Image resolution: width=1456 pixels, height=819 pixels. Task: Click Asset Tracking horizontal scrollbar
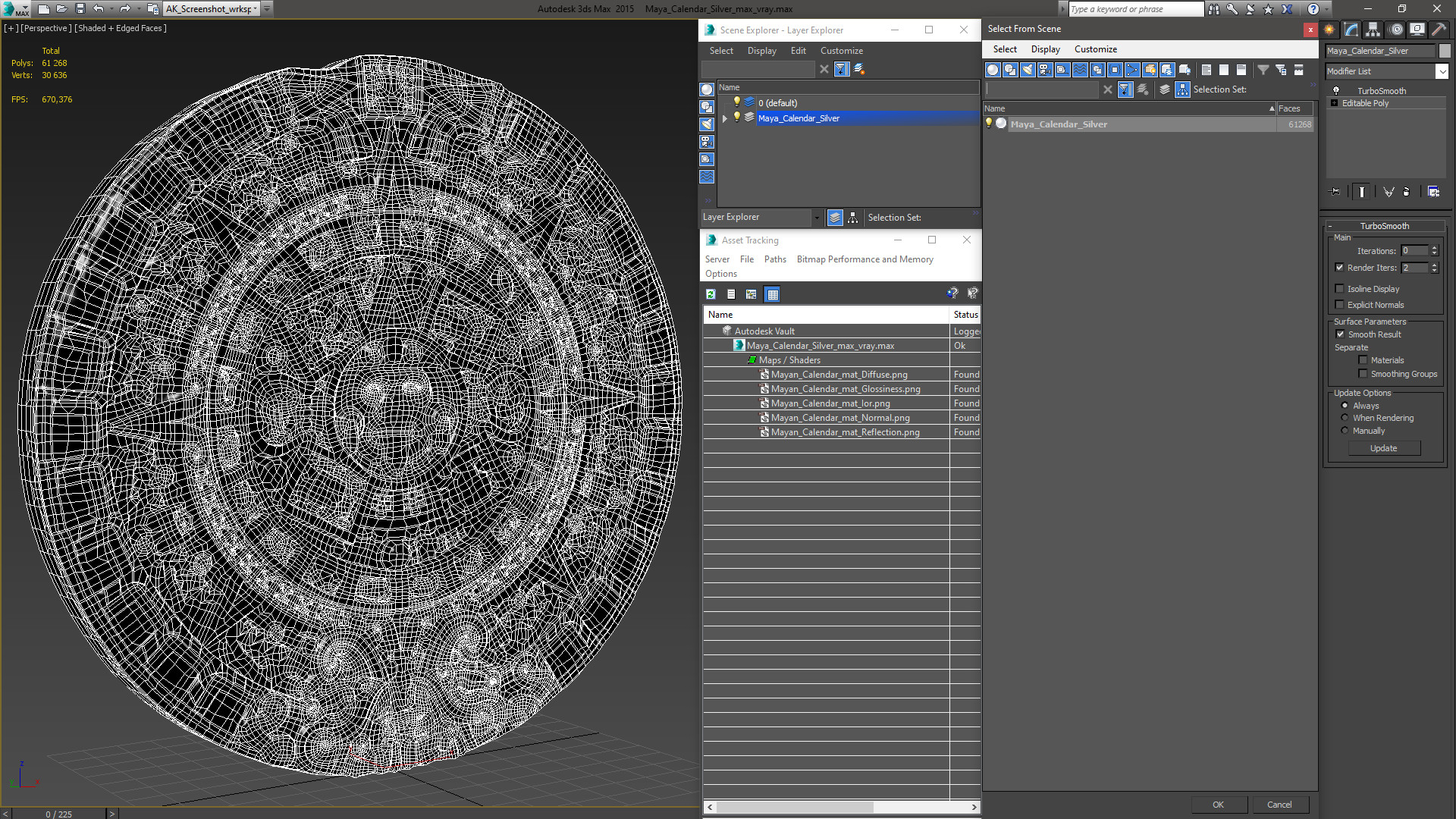(842, 807)
